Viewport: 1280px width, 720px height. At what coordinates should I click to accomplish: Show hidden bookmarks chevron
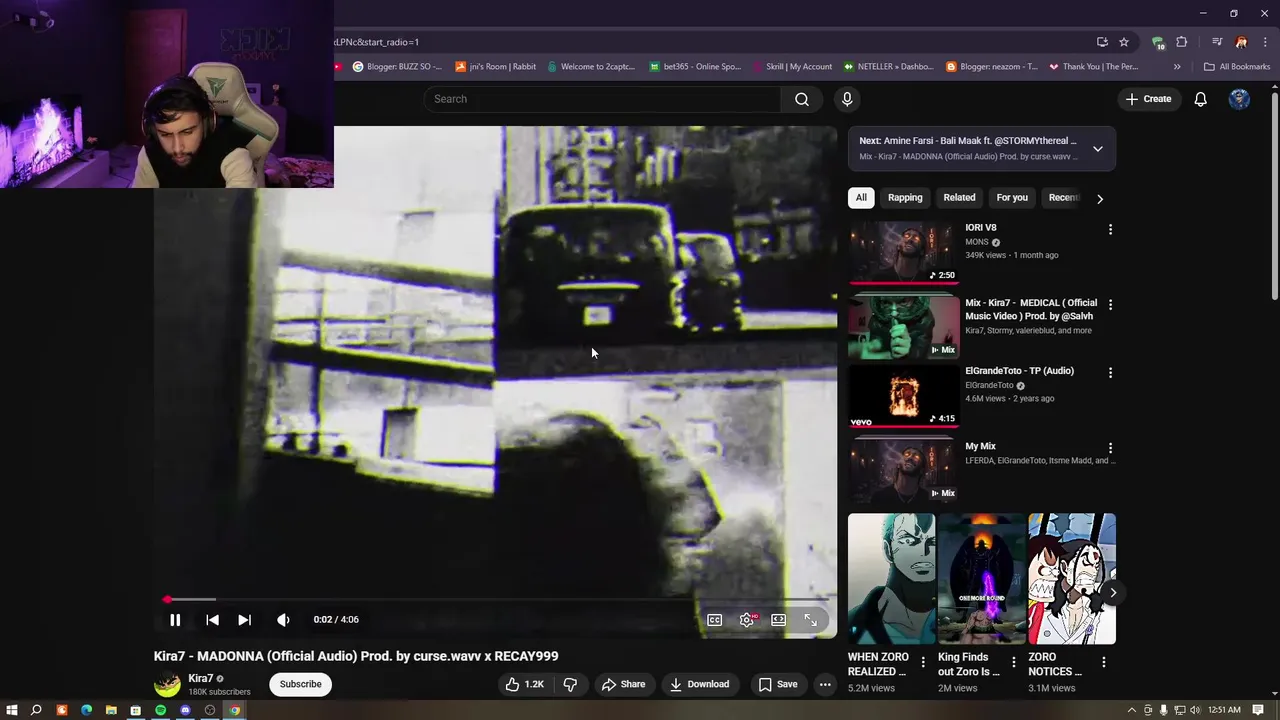[1177, 67]
